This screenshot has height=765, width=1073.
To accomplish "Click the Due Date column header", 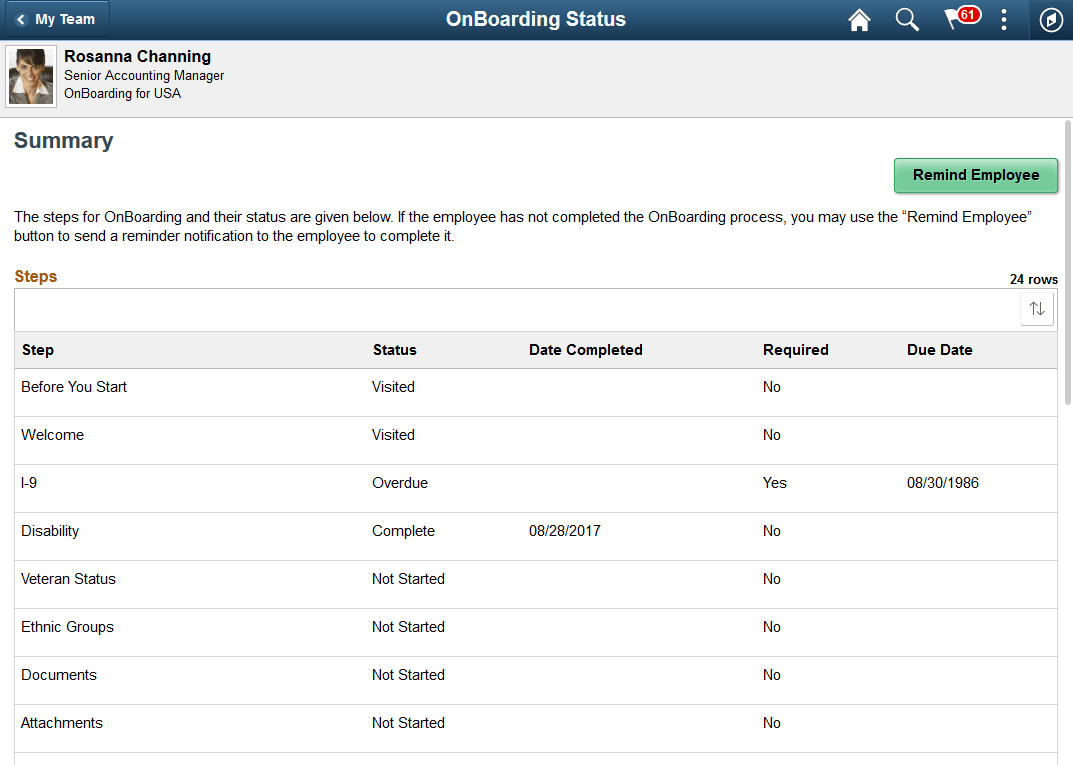I will click(x=939, y=350).
